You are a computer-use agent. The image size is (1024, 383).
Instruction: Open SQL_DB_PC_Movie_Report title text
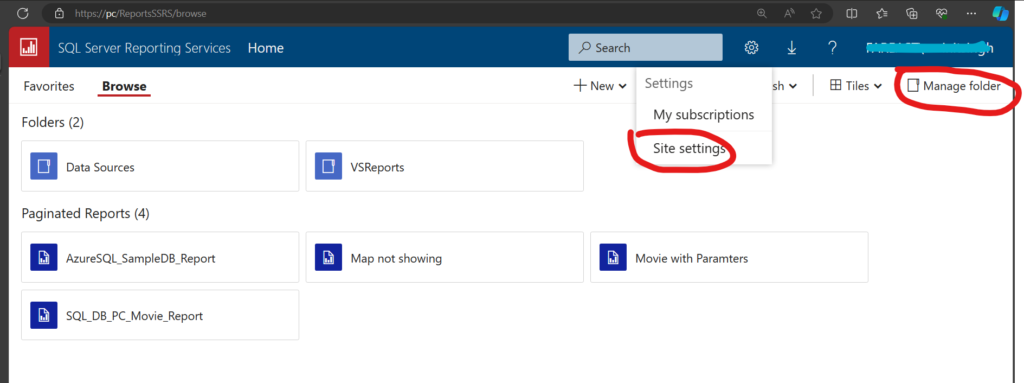(135, 316)
